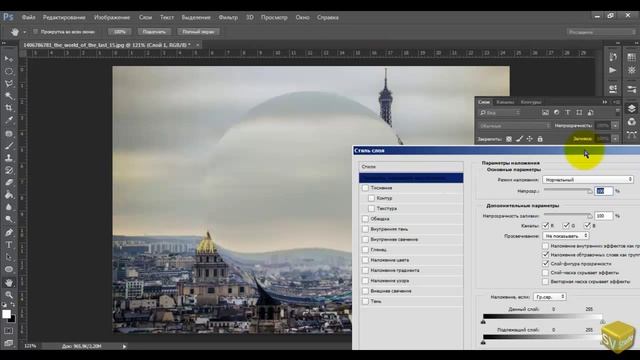
Task: Enable the Обводка effect checkbox
Action: (365, 219)
